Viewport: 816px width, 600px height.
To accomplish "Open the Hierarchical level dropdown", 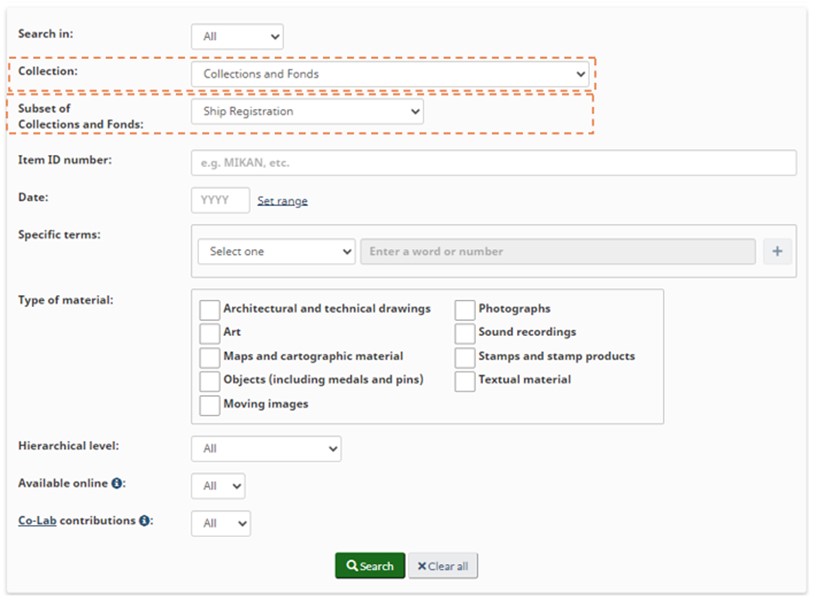I will click(266, 449).
